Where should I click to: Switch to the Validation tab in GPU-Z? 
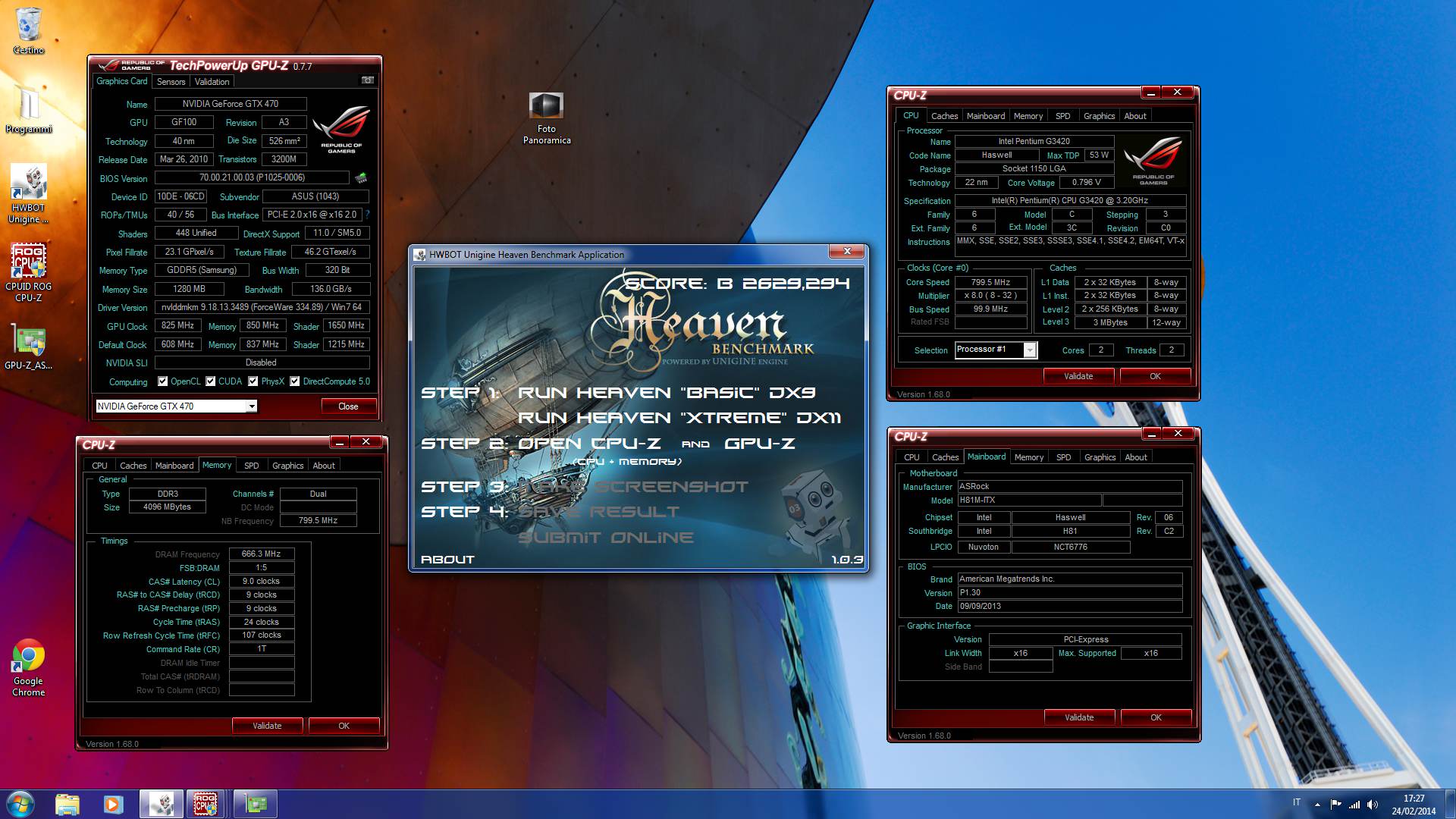pos(212,81)
